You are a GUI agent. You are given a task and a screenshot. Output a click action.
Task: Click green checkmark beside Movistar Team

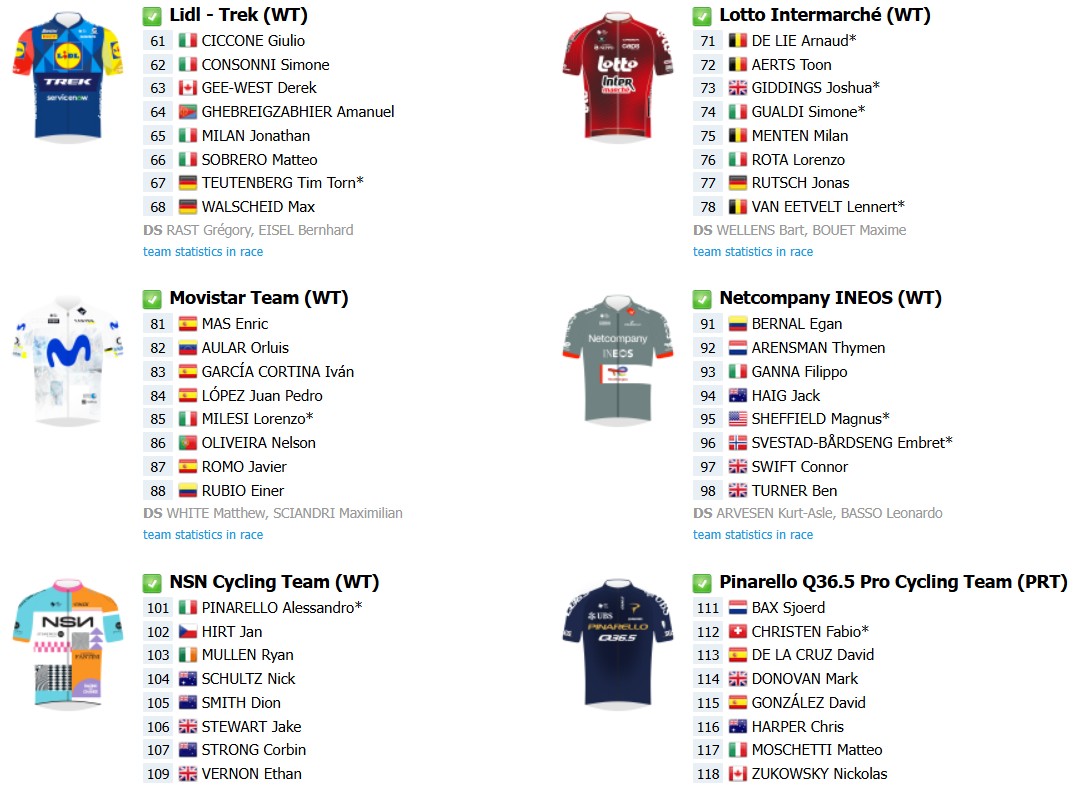[152, 299]
